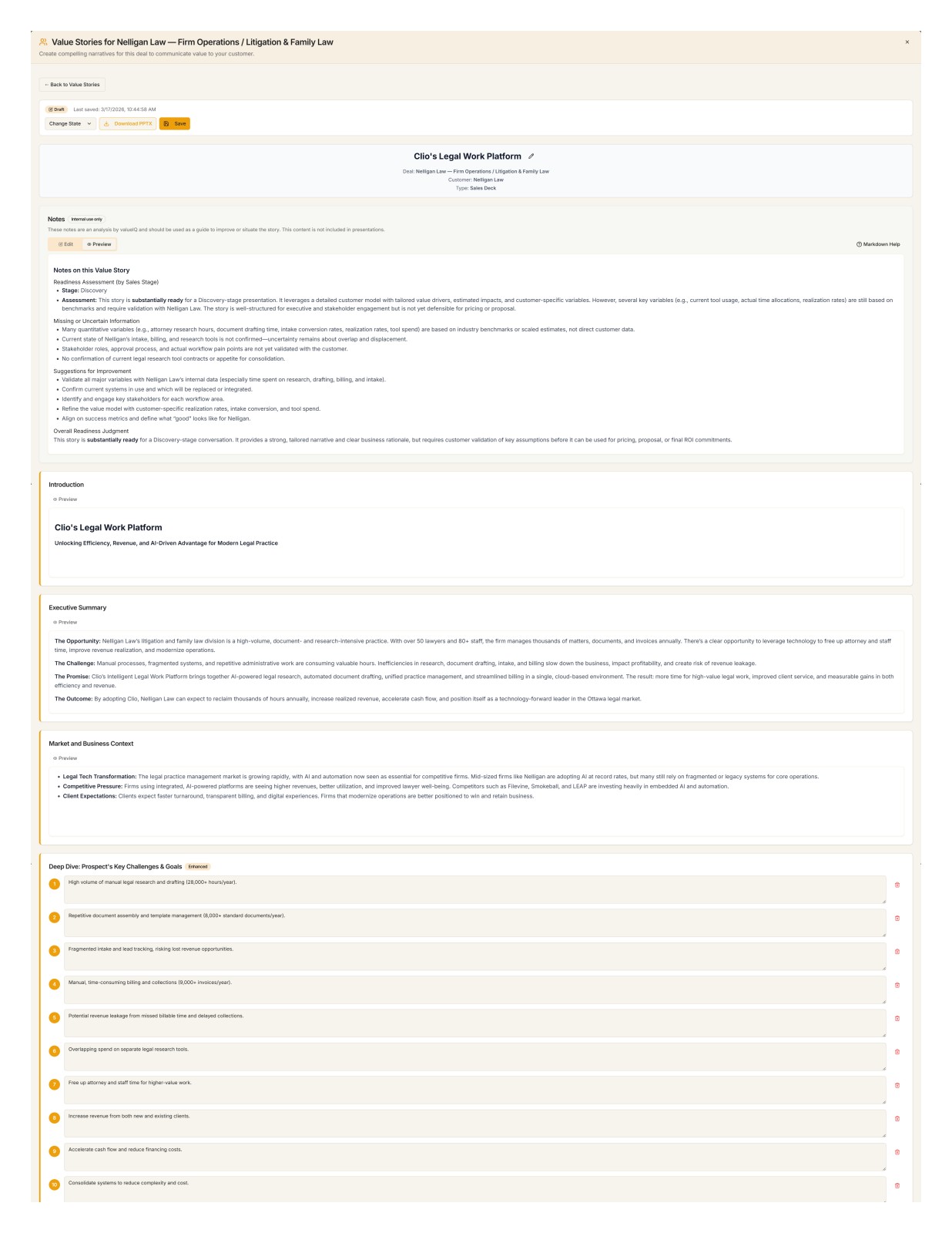
Task: Toggle Preview under Market and Business Context
Action: [65, 758]
